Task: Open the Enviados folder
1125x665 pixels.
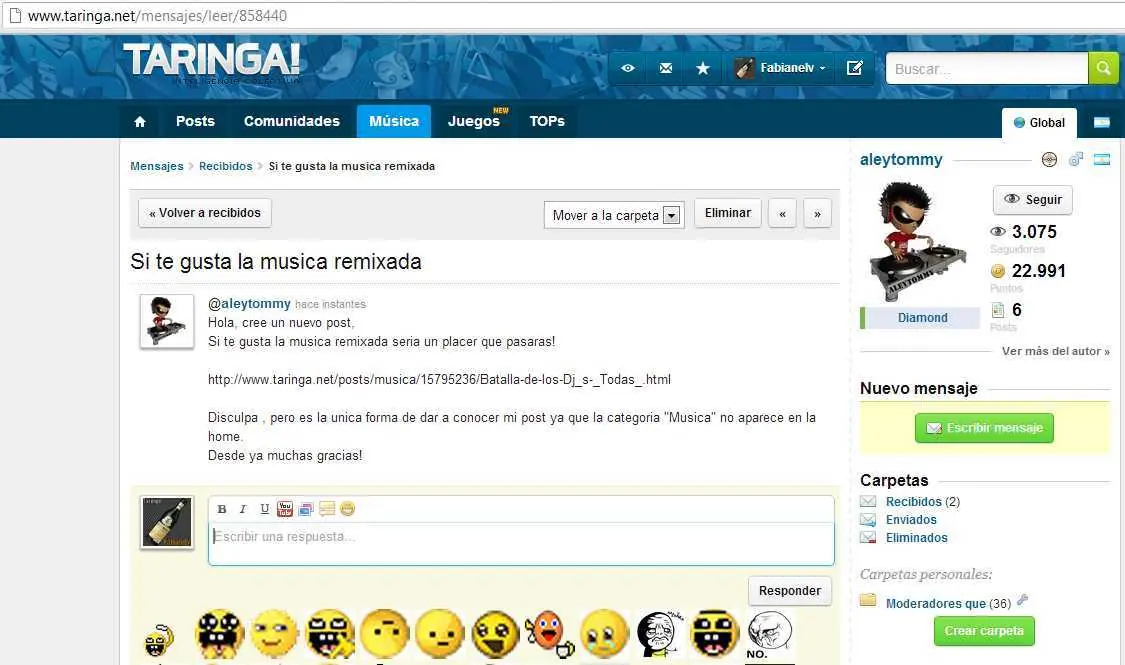Action: [911, 519]
